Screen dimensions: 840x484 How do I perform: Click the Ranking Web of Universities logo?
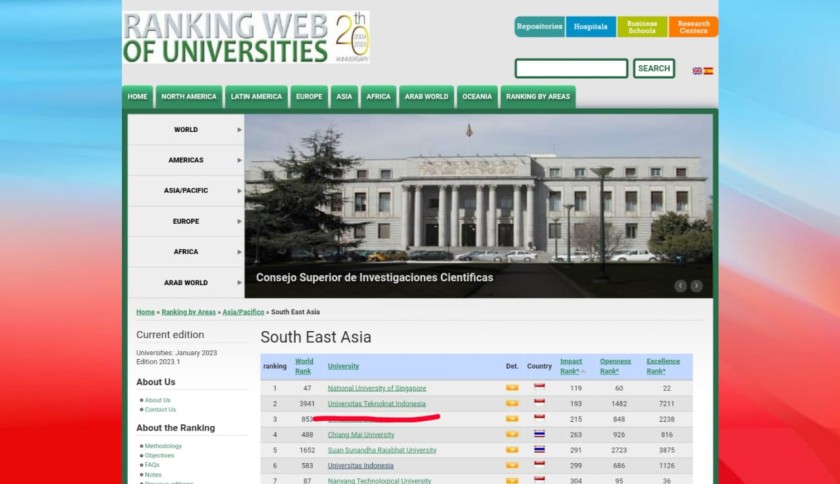246,38
